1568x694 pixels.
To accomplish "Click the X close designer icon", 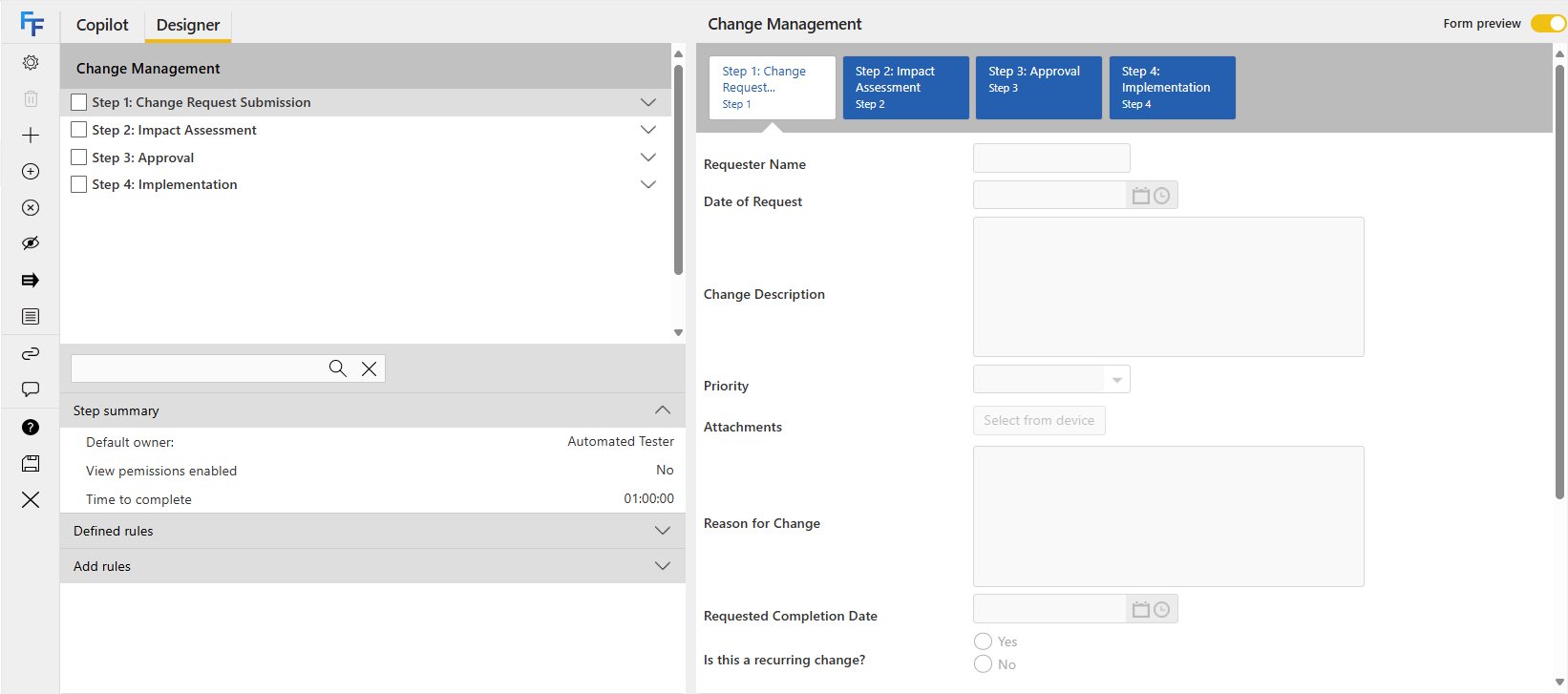I will (31, 499).
